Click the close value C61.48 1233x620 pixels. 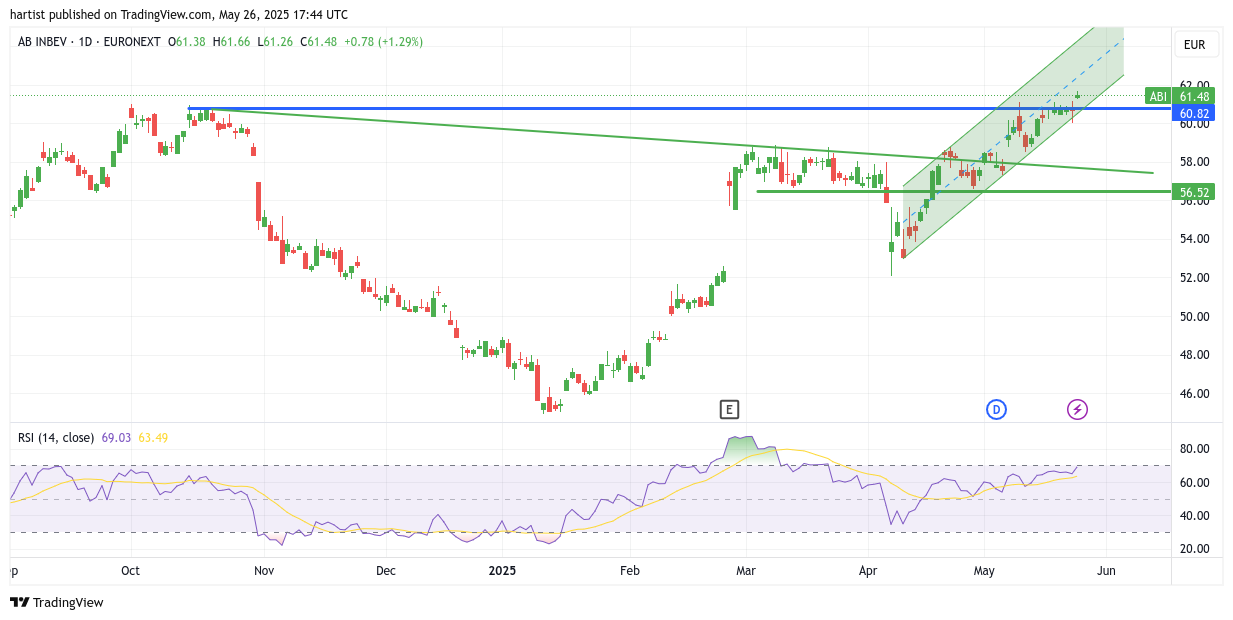point(321,42)
